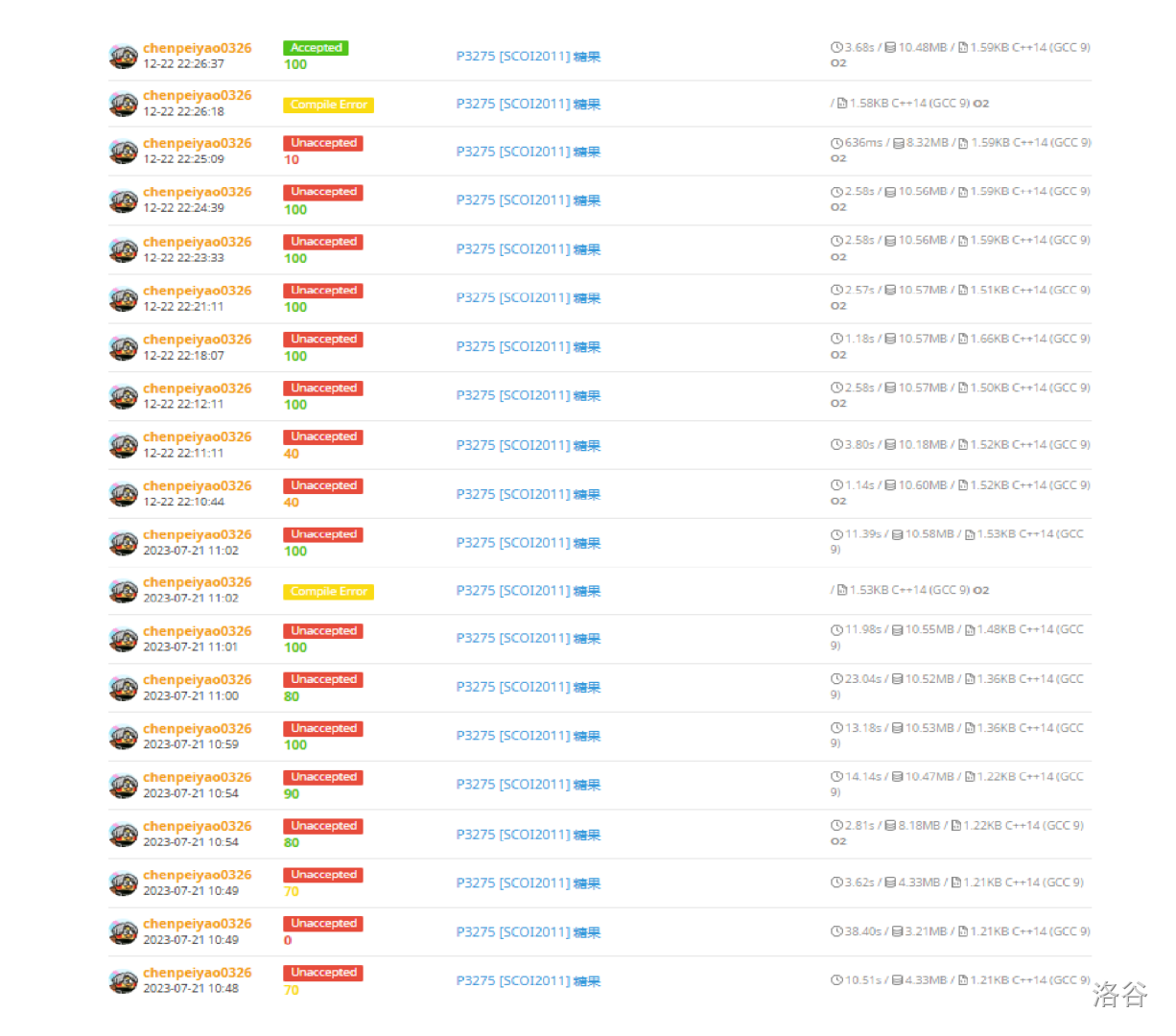Select the Unaccepted badge with score 0
The height and width of the screenshot is (1036, 1176).
323,924
